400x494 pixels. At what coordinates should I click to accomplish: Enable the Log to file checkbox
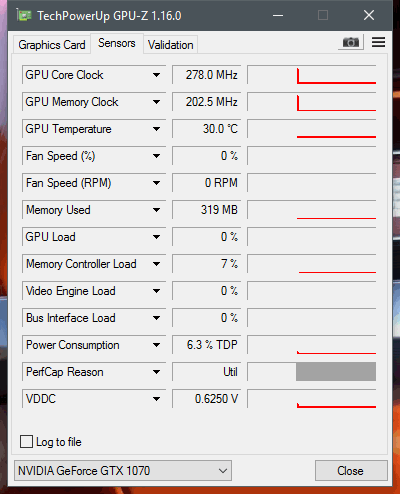[x=26, y=442]
